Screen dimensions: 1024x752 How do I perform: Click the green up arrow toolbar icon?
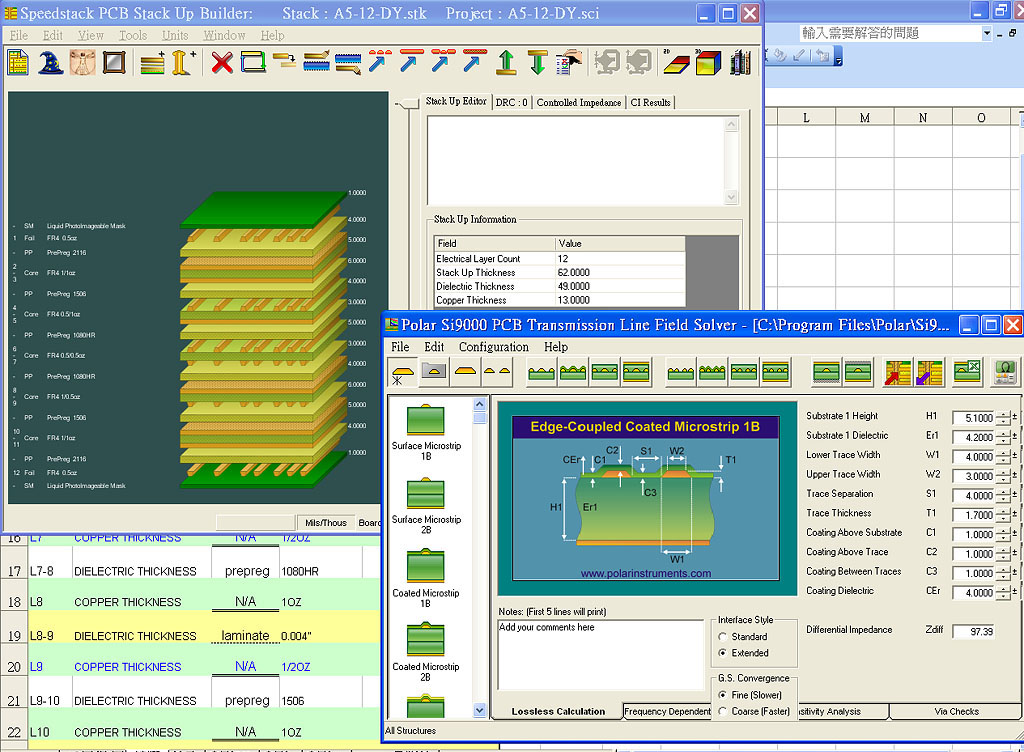pos(506,63)
